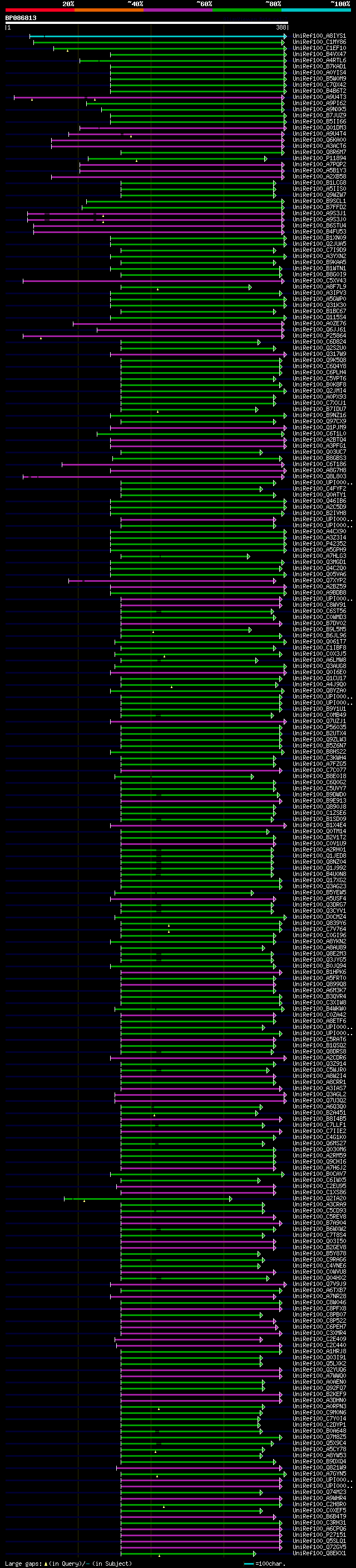Select hit label UniRef100_C1MY86
Image resolution: width=356 pixels, height=1568 pixels.
319,42
